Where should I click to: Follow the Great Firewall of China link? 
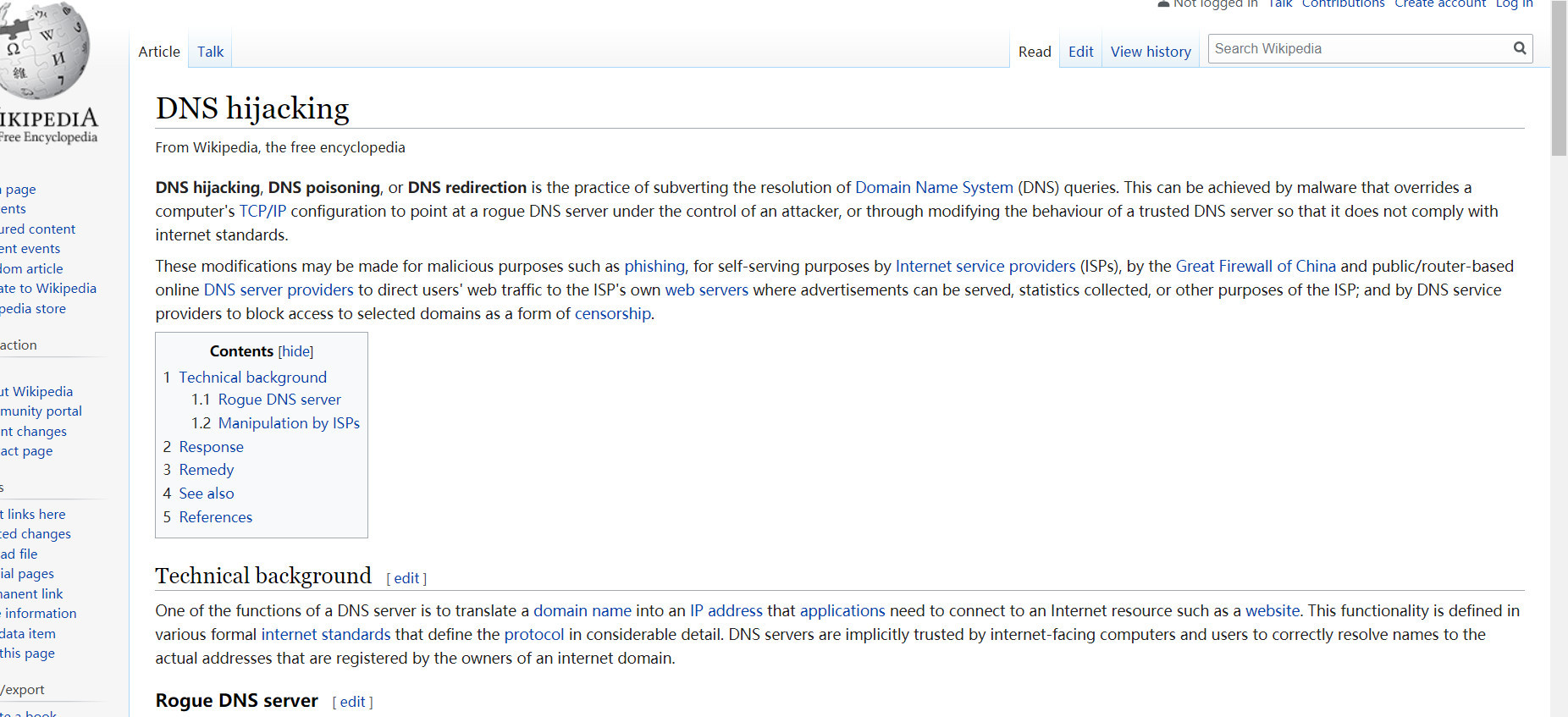[1255, 266]
